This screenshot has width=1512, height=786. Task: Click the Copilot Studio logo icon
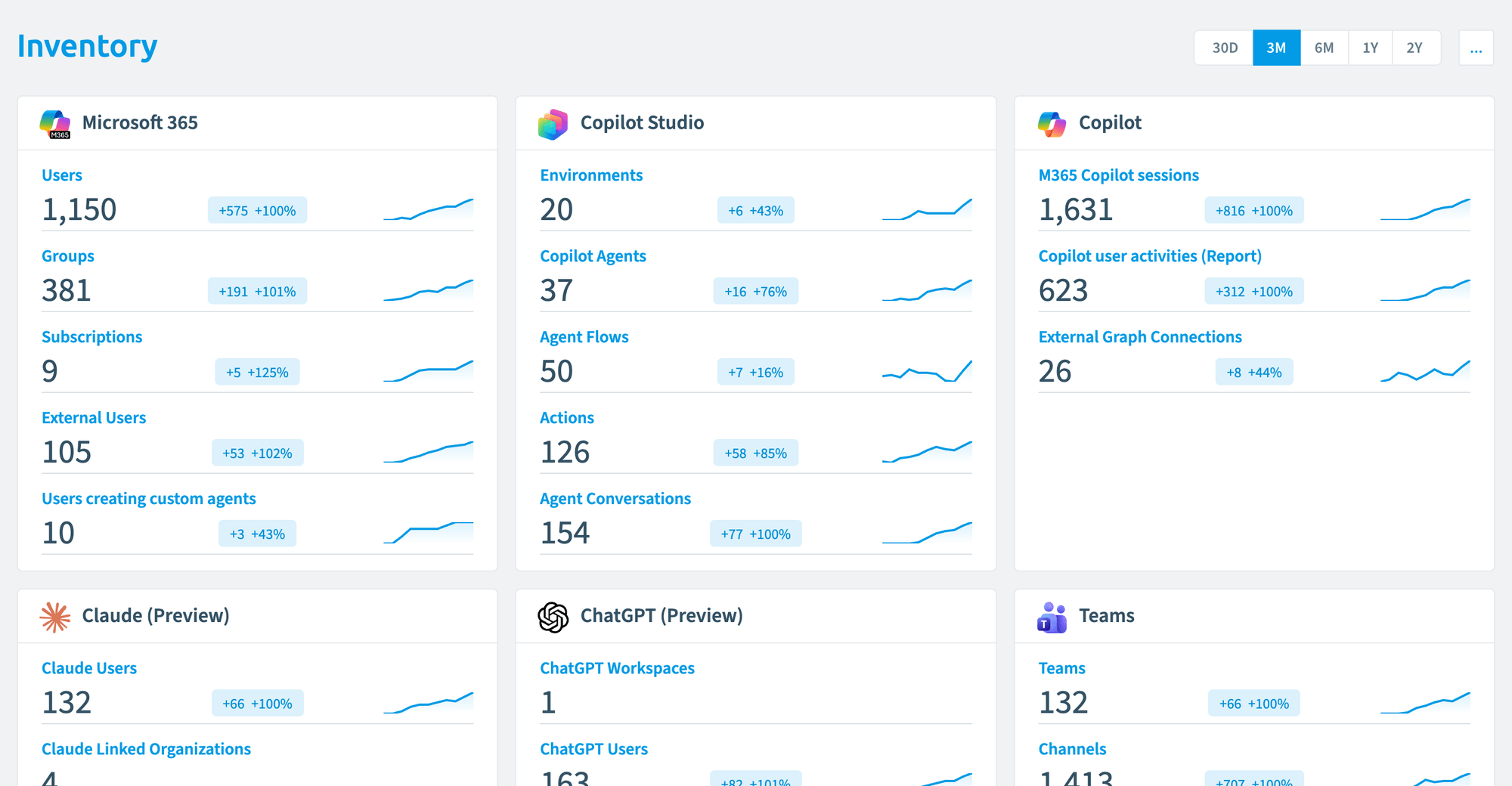[x=553, y=124]
